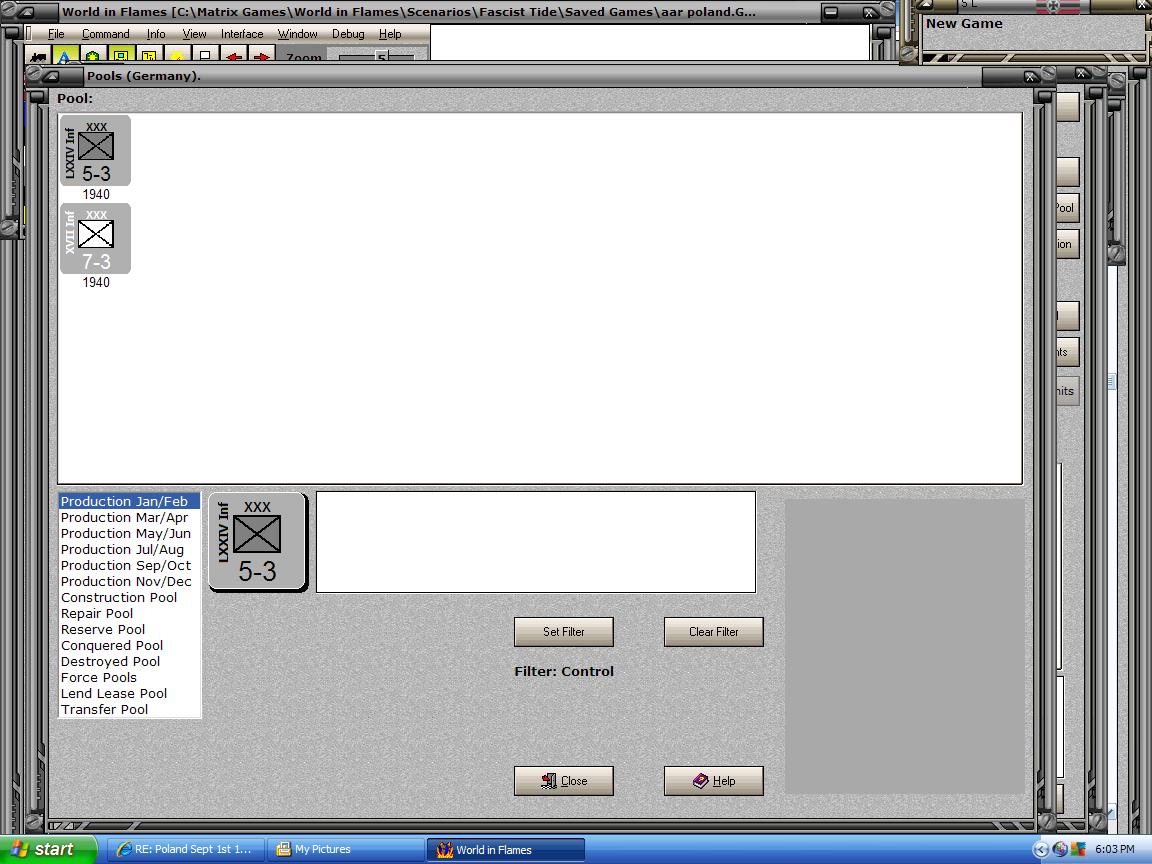Open the Windows start menu
Screen dimensions: 1152x864
tap(48, 849)
